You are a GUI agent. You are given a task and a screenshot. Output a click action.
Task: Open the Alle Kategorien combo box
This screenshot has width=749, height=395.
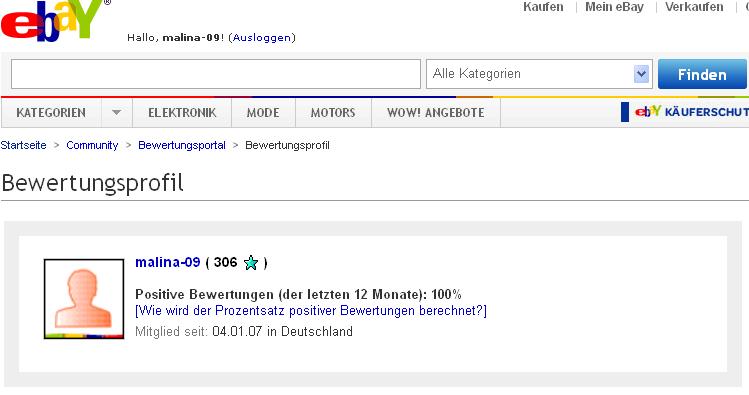tap(539, 74)
